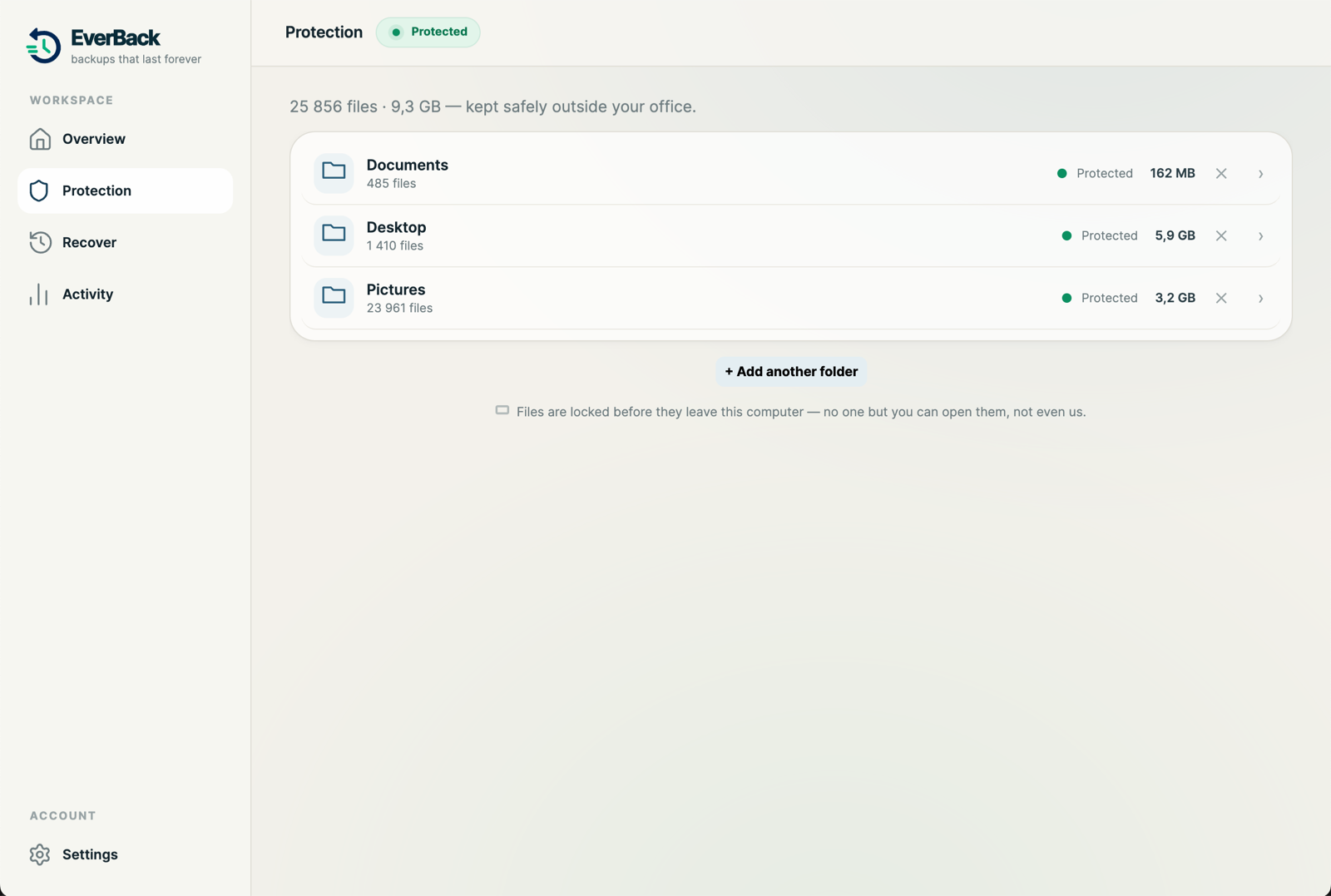Viewport: 1331px width, 896px height.
Task: Click Protected status in Documents row
Action: pos(1095,173)
